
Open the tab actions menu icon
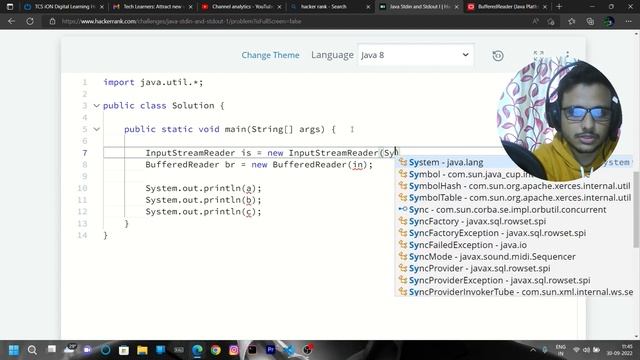pos(10,7)
